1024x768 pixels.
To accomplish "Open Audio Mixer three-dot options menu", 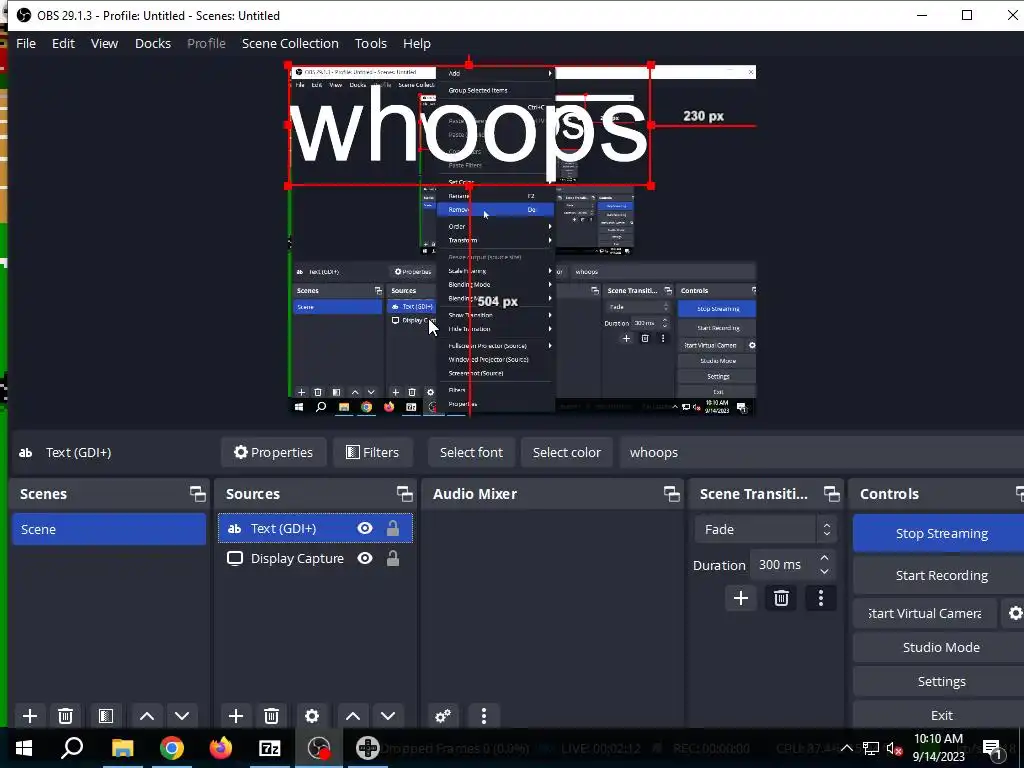I will click(x=484, y=716).
